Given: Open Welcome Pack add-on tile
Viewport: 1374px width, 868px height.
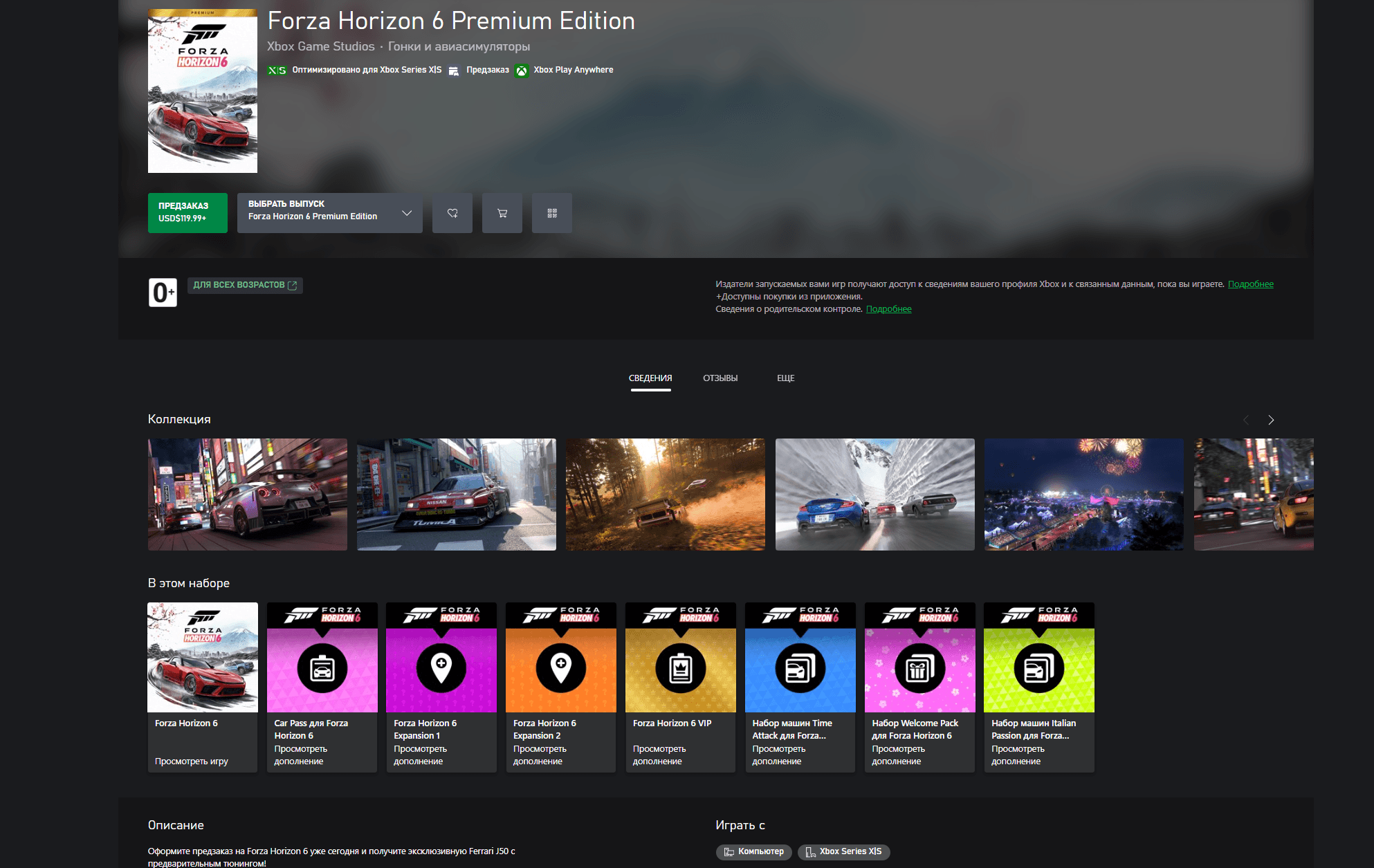Looking at the screenshot, I should 920,687.
